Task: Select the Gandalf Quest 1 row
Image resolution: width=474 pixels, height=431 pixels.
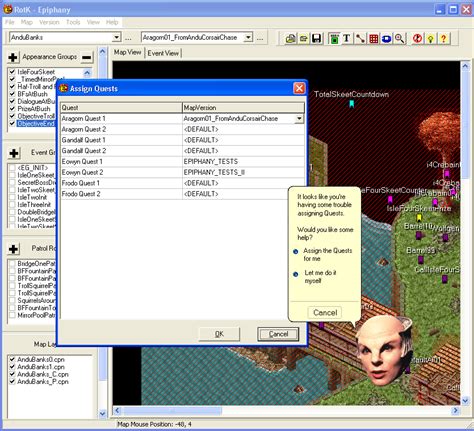Action: pyautogui.click(x=182, y=140)
